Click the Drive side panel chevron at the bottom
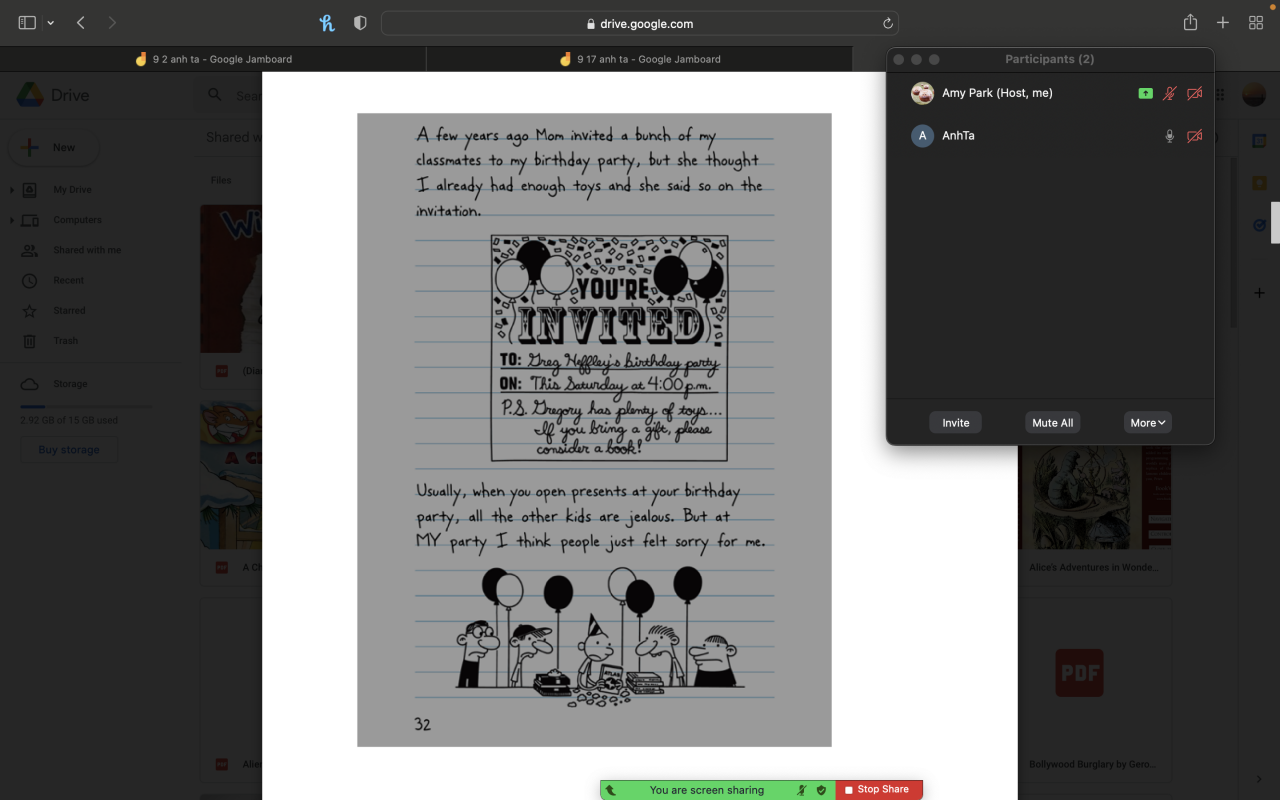Screen dimensions: 1280x800 coord(1259,779)
